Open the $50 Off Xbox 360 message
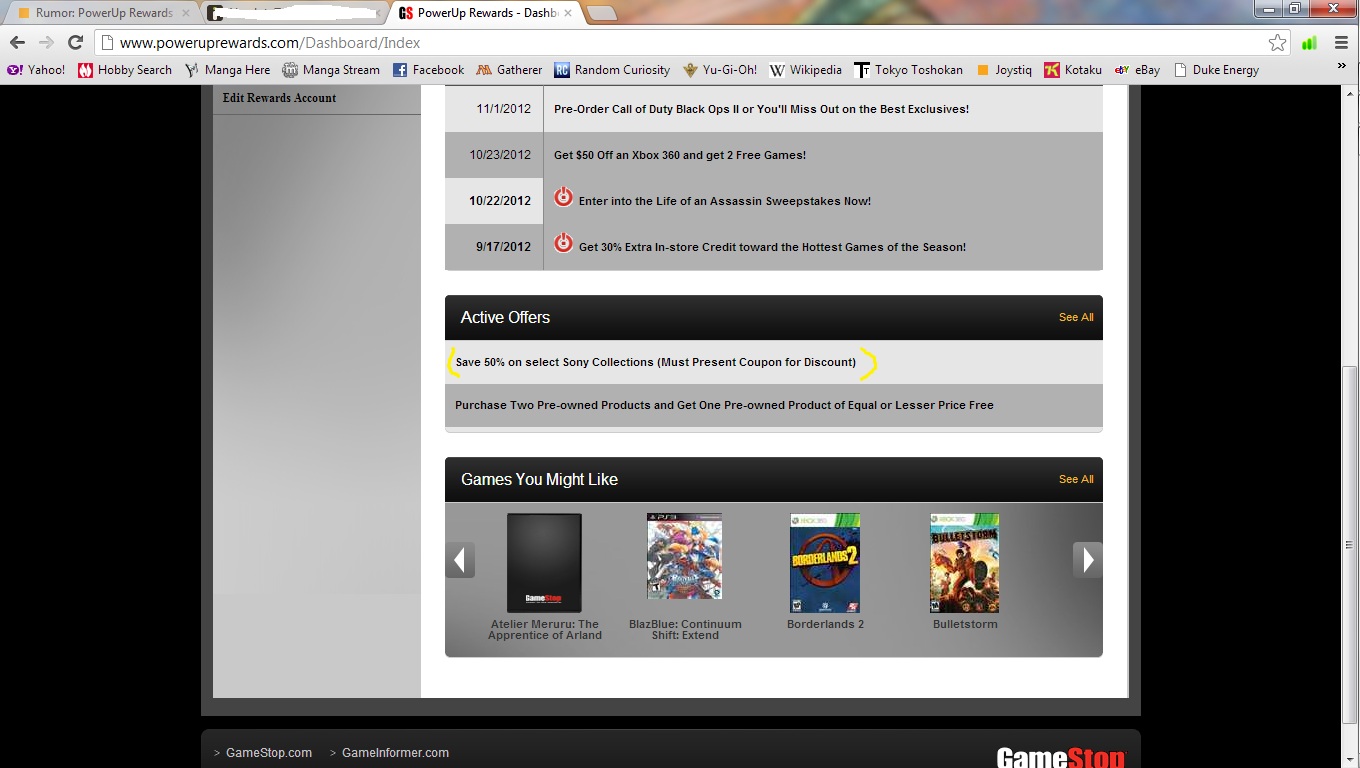1360x768 pixels. pos(680,155)
